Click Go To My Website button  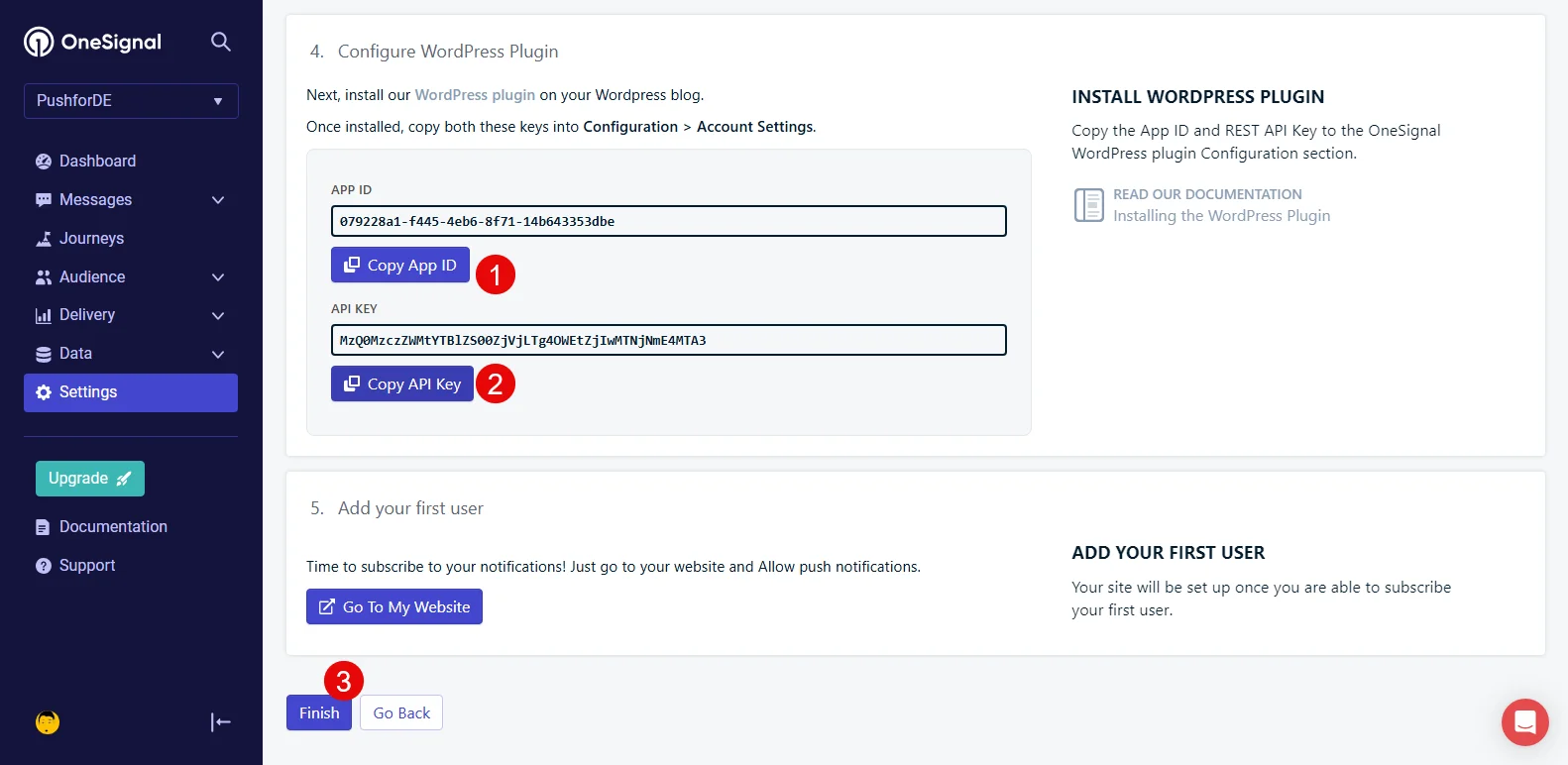tap(394, 606)
